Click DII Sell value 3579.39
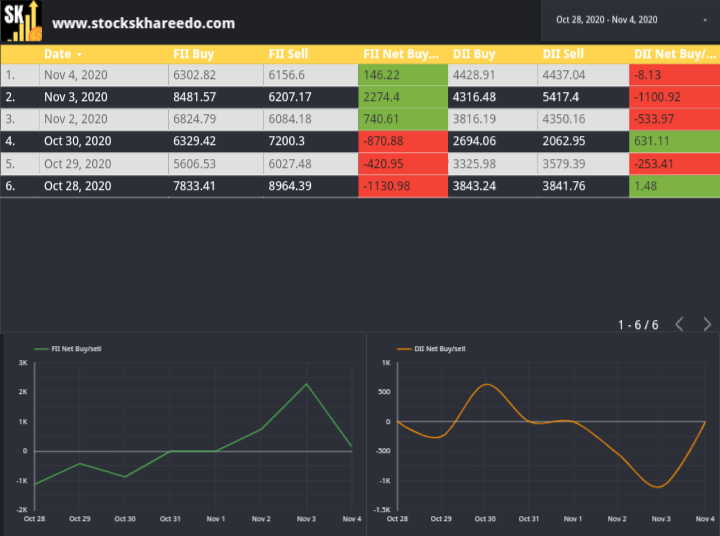Image resolution: width=720 pixels, height=536 pixels. 564,164
